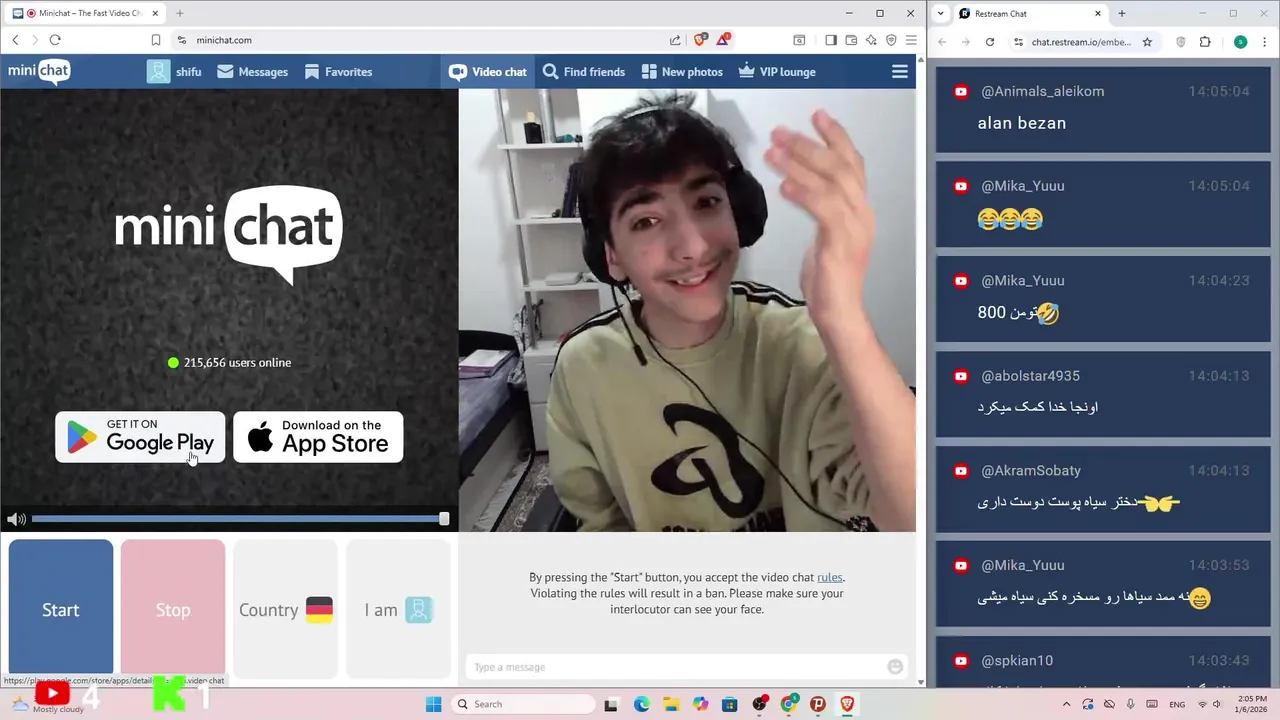Reload the minichat page
The height and width of the screenshot is (720, 1280).
click(55, 40)
